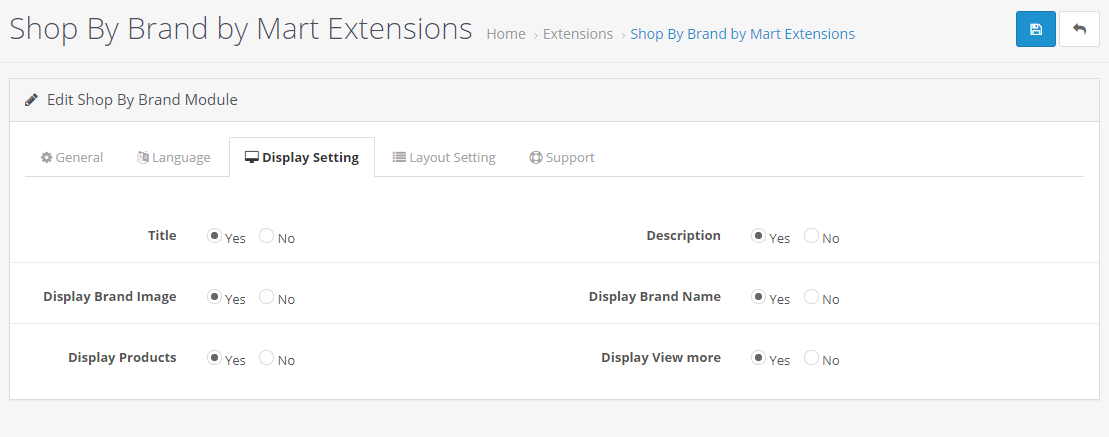Viewport: 1109px width, 437px height.
Task: Choose No for Display Brand Name
Action: pos(811,296)
